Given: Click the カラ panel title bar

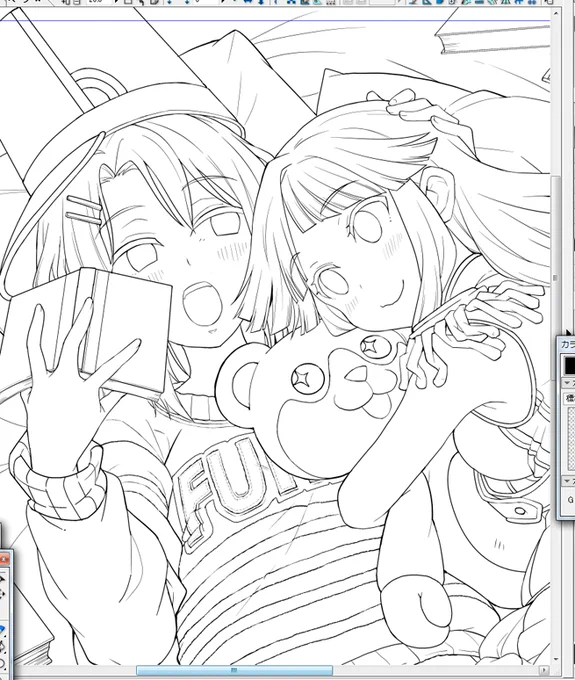Looking at the screenshot, I should pos(566,344).
